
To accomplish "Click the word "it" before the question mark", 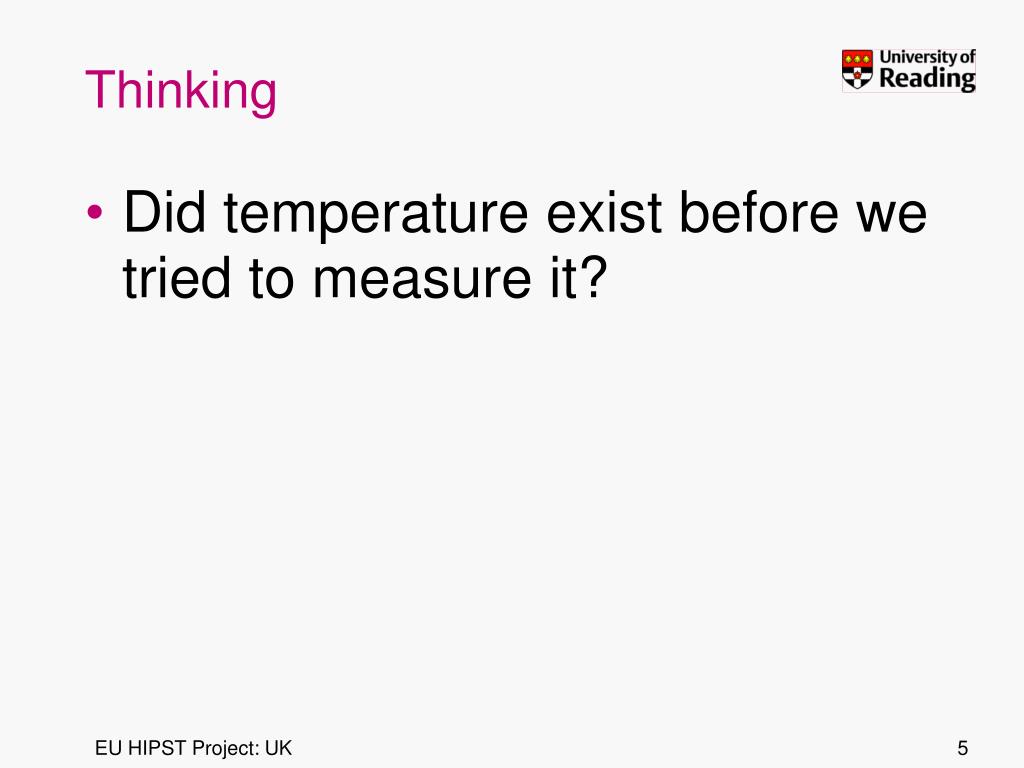I will tap(562, 278).
